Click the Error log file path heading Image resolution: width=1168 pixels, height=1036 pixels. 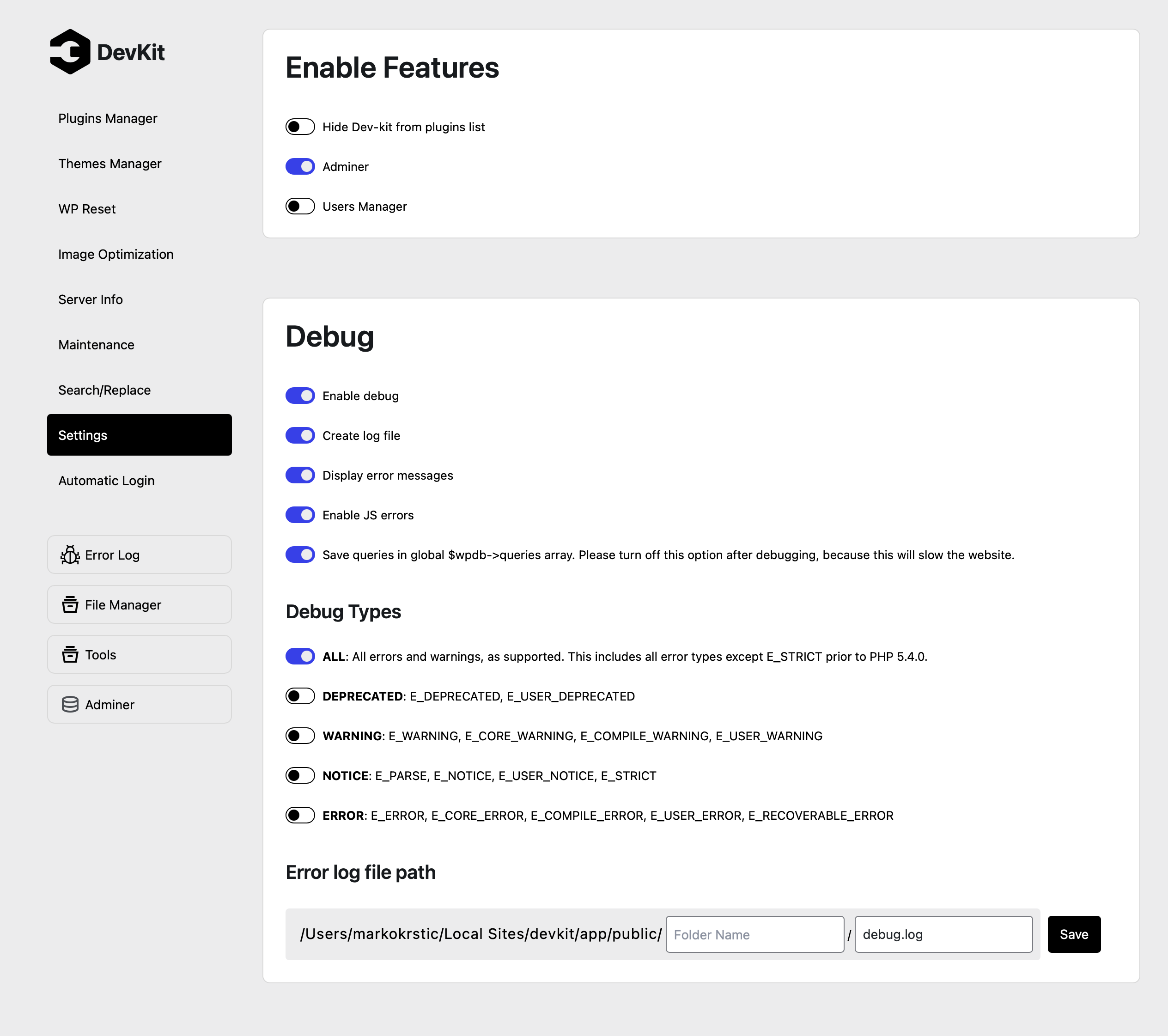(360, 872)
